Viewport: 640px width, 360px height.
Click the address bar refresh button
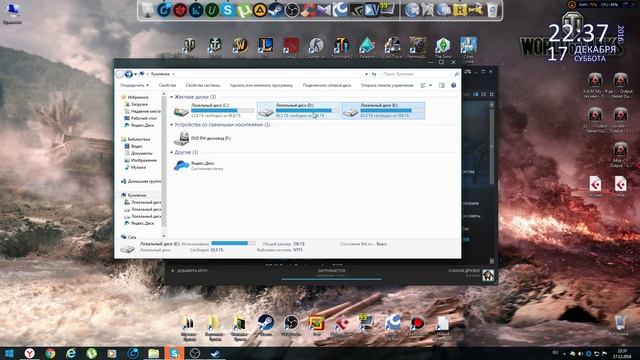click(x=374, y=74)
